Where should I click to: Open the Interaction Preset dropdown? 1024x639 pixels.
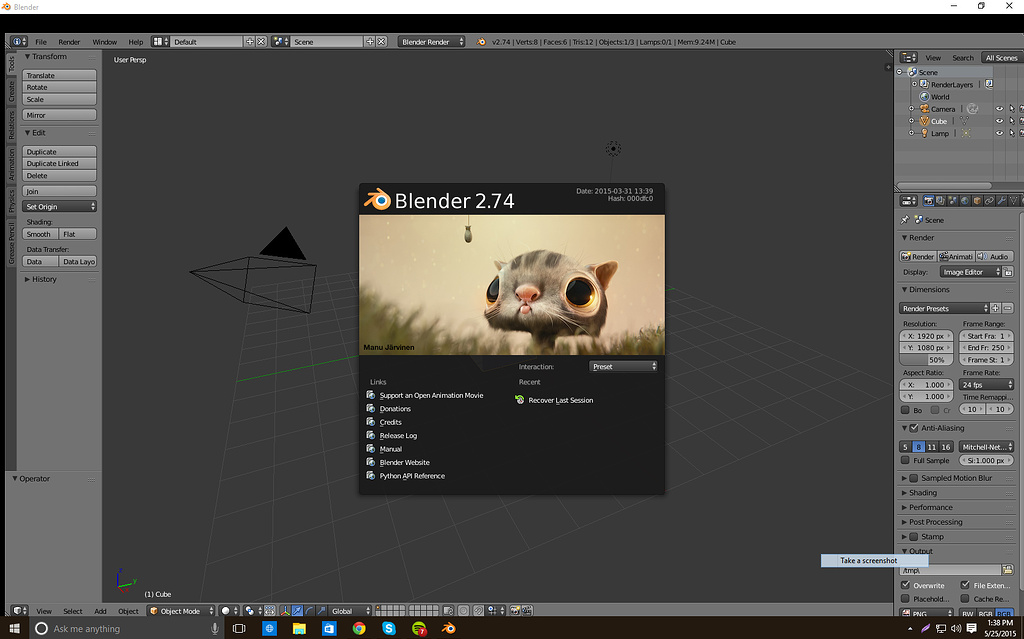[623, 367]
